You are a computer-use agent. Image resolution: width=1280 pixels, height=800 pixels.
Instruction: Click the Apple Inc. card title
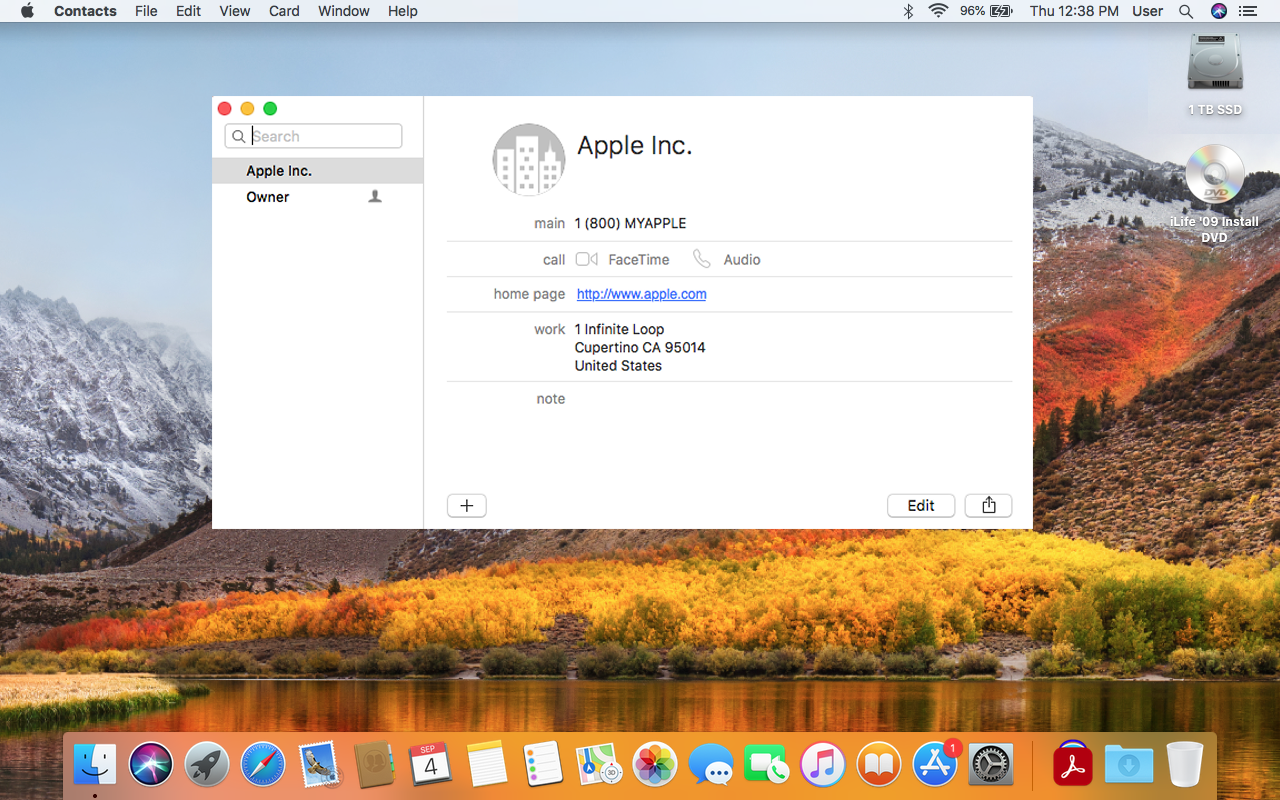[x=635, y=146]
